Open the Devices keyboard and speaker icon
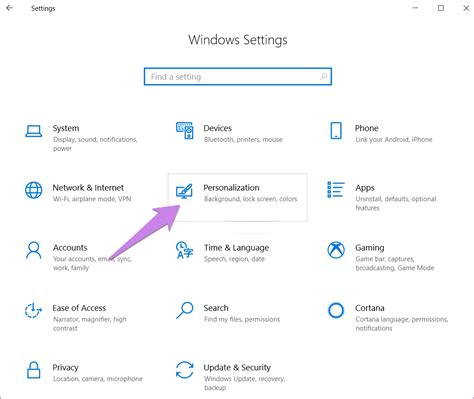474x399 pixels. pos(185,130)
